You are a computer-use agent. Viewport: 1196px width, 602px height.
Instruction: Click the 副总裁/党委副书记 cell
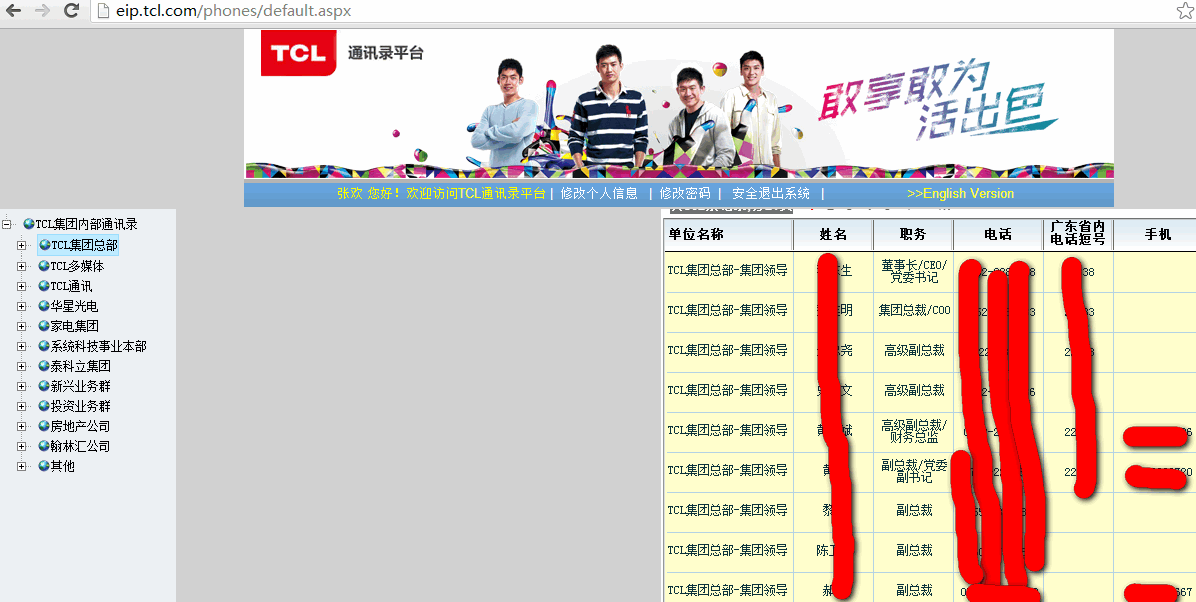pyautogui.click(x=913, y=472)
